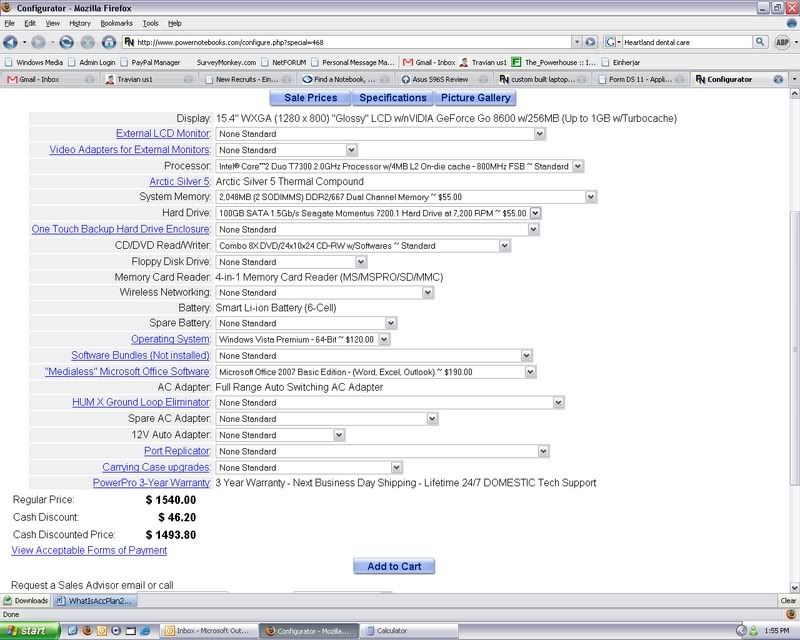This screenshot has width=800, height=640.
Task: Expand the Floppy Disk Drive dropdown
Action: point(361,262)
